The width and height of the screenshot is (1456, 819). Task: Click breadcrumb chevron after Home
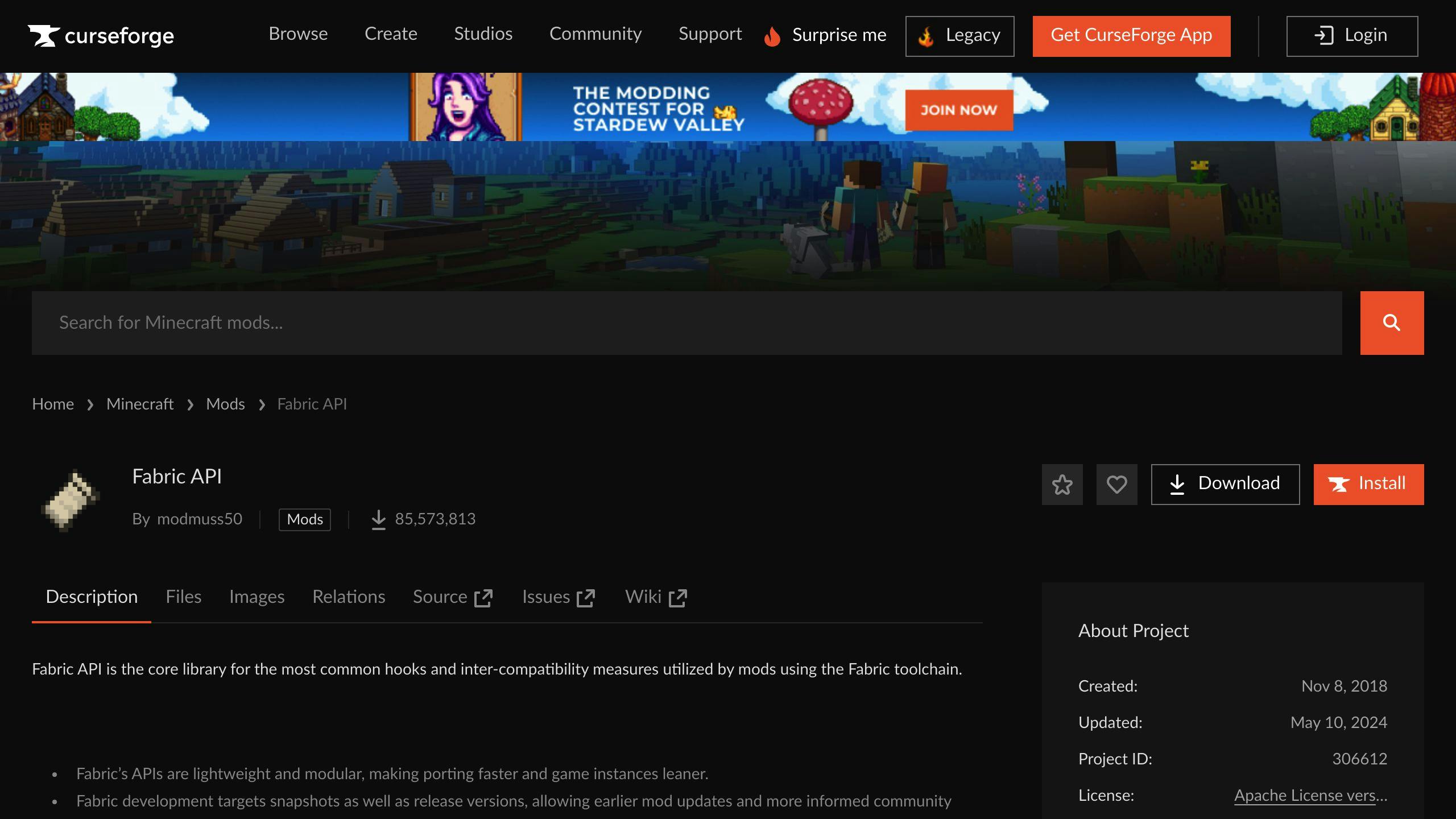[x=90, y=405]
